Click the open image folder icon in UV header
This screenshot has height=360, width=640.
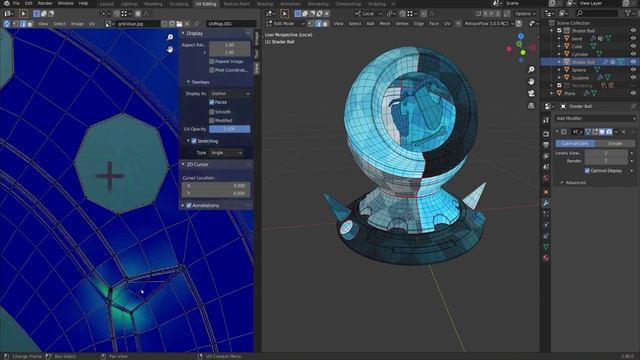[x=179, y=24]
